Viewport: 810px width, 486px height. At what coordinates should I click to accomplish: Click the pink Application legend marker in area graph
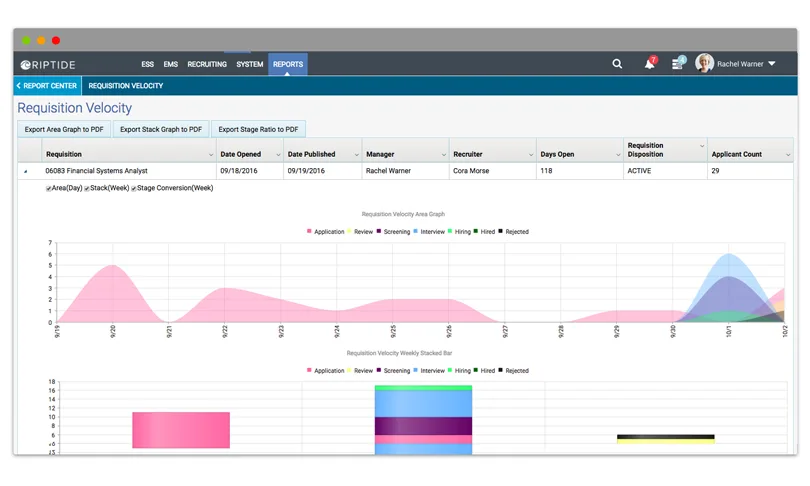[x=309, y=231]
